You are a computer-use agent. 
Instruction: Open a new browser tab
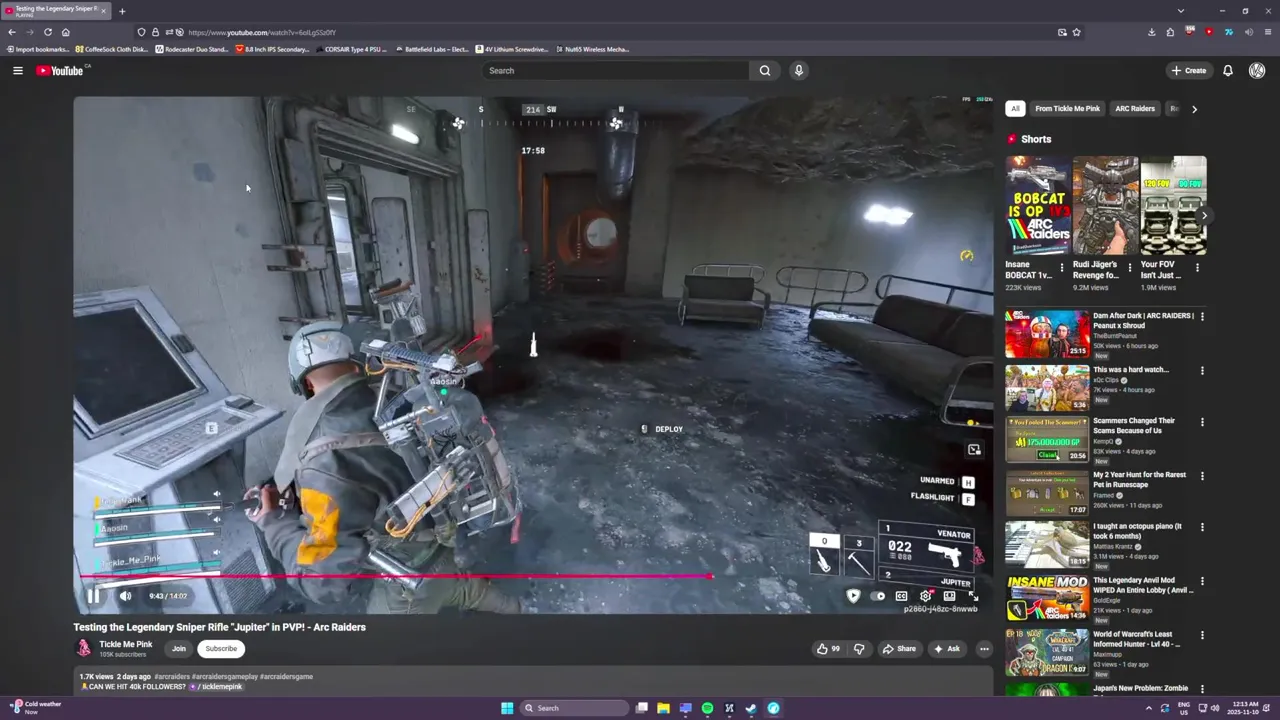122,11
